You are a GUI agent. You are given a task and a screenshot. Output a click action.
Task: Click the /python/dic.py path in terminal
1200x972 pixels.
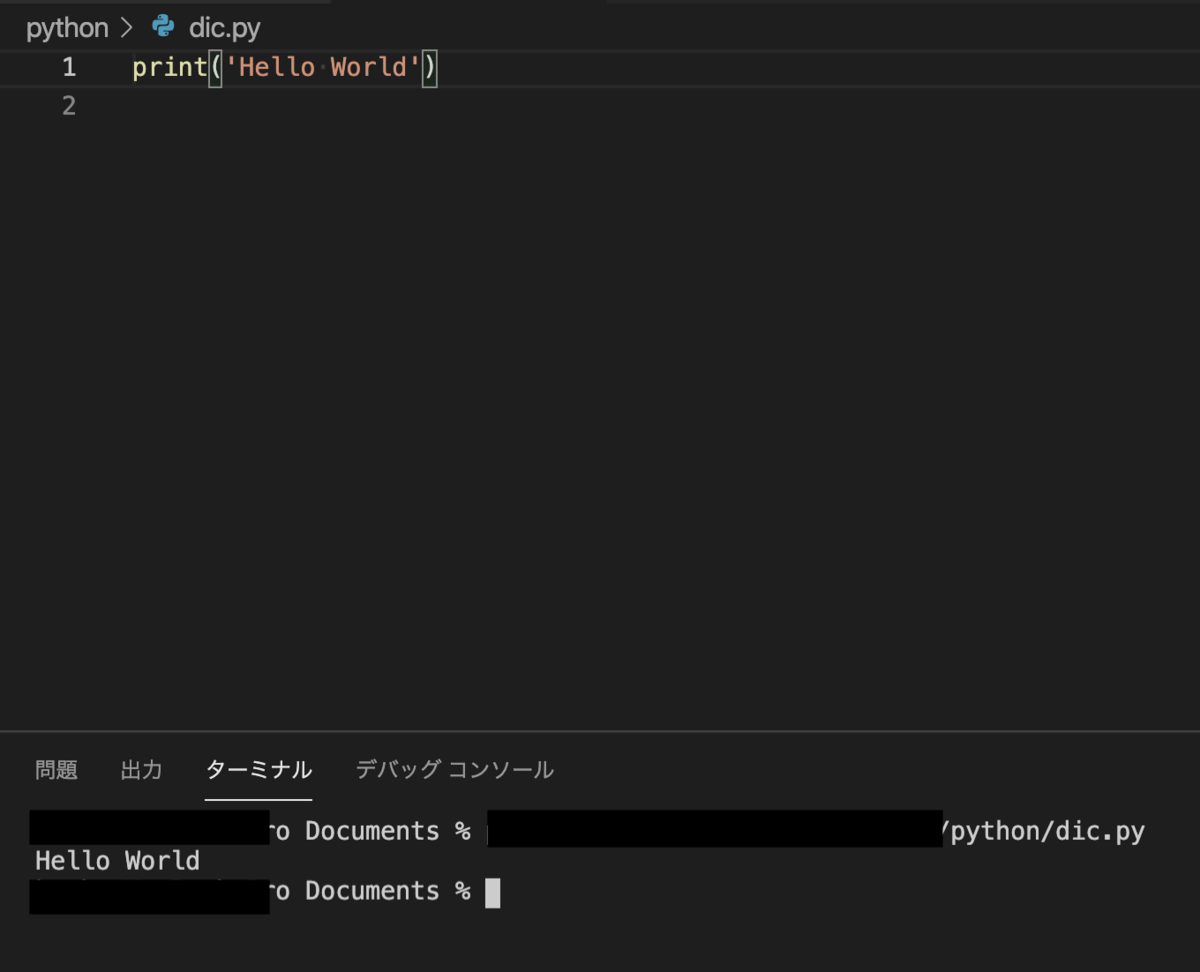click(1042, 832)
